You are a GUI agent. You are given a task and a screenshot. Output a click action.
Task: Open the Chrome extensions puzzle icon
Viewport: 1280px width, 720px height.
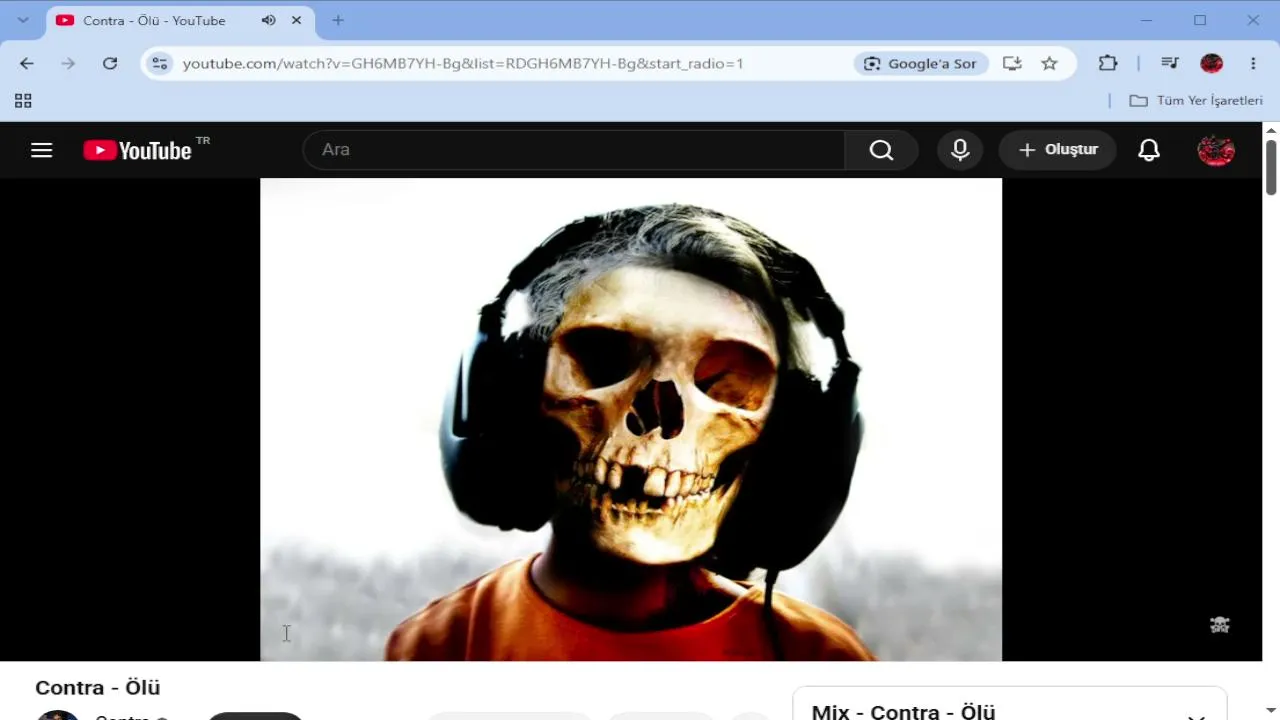click(x=1108, y=63)
